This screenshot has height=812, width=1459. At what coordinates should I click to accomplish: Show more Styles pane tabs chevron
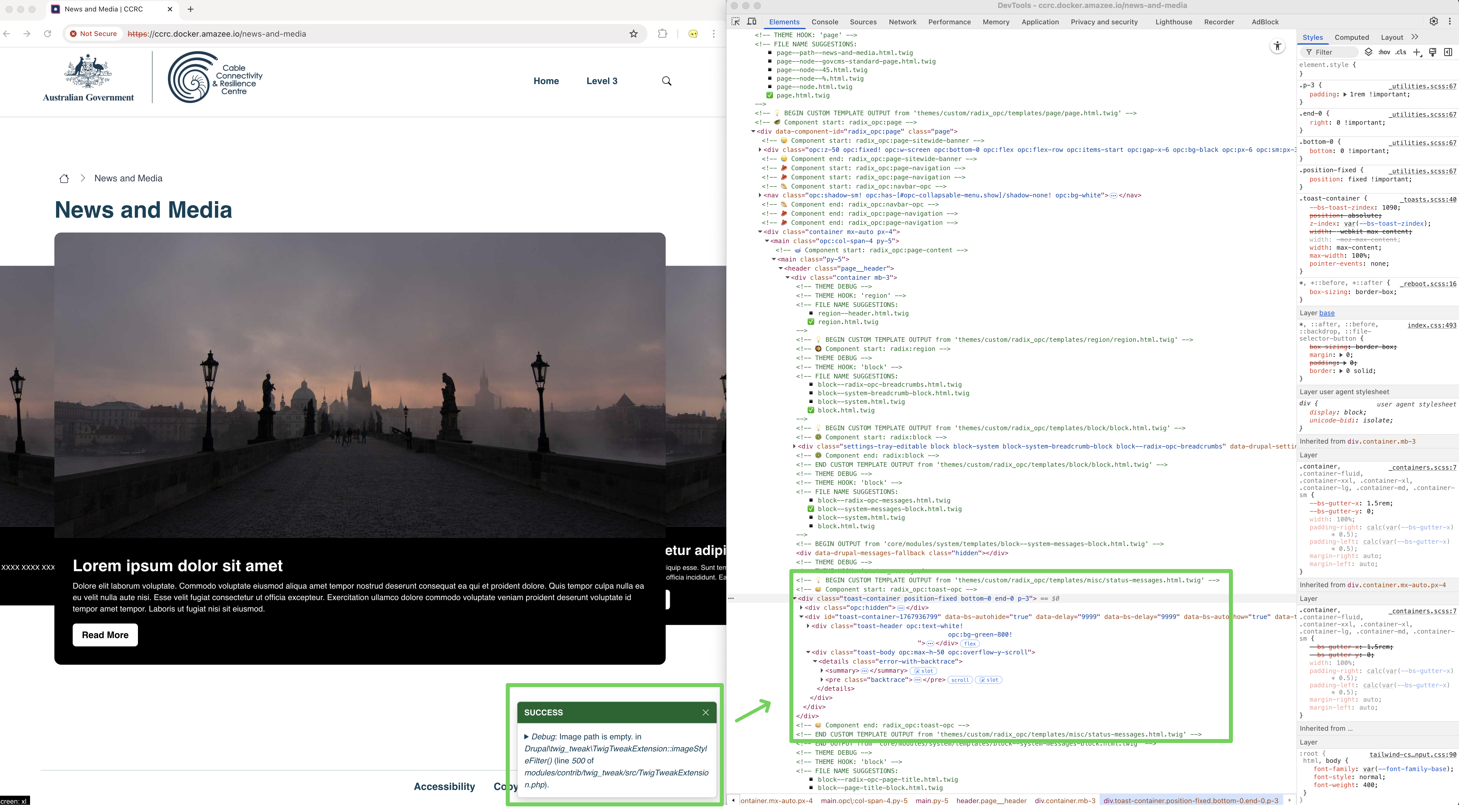[1415, 37]
